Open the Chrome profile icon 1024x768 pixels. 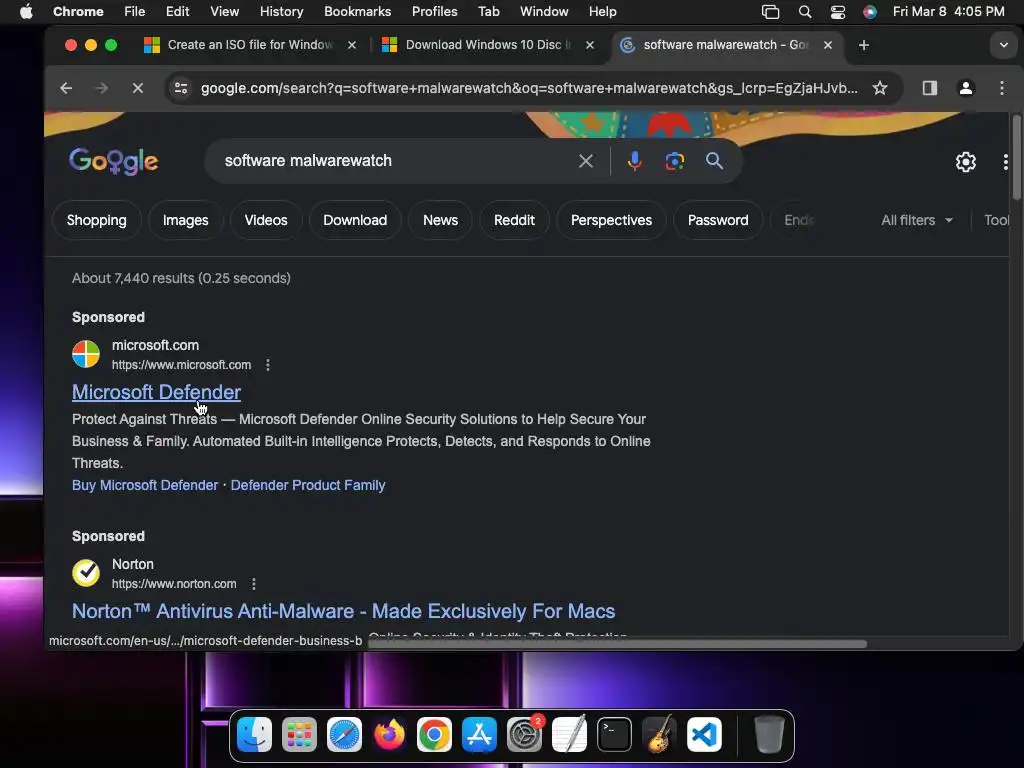965,88
